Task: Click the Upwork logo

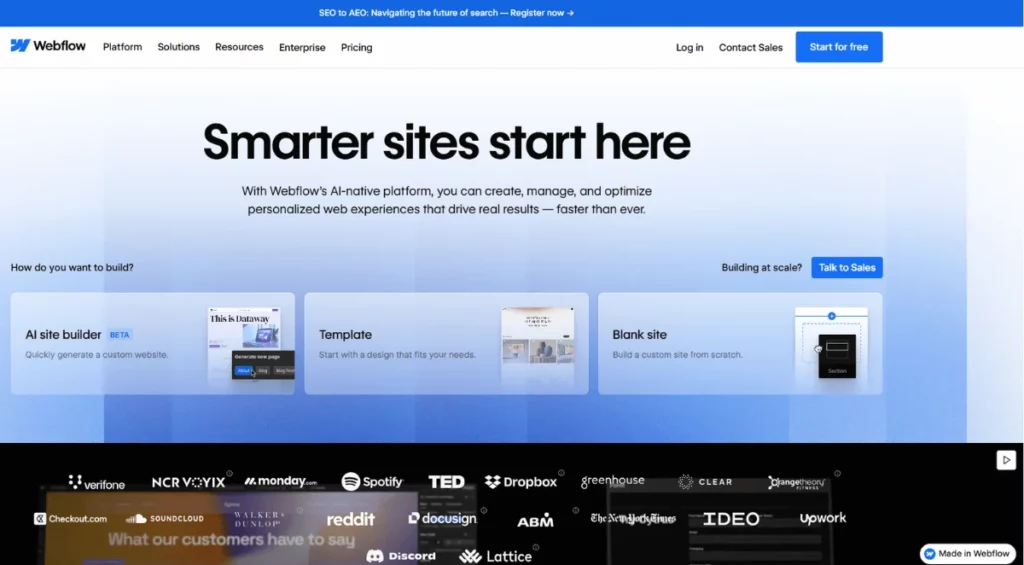Action: (x=823, y=519)
